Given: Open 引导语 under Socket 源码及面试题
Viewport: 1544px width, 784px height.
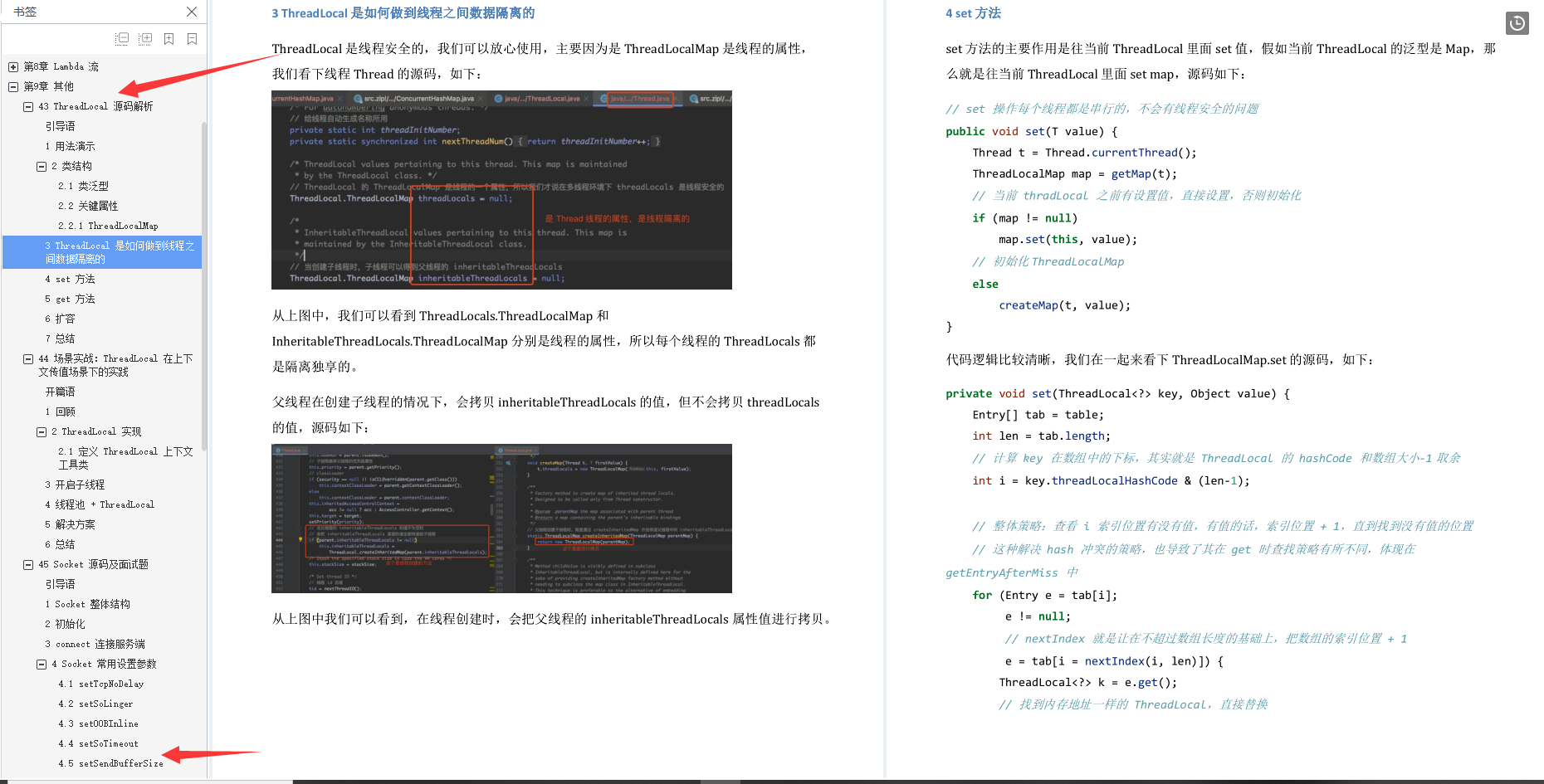Looking at the screenshot, I should coord(60,584).
